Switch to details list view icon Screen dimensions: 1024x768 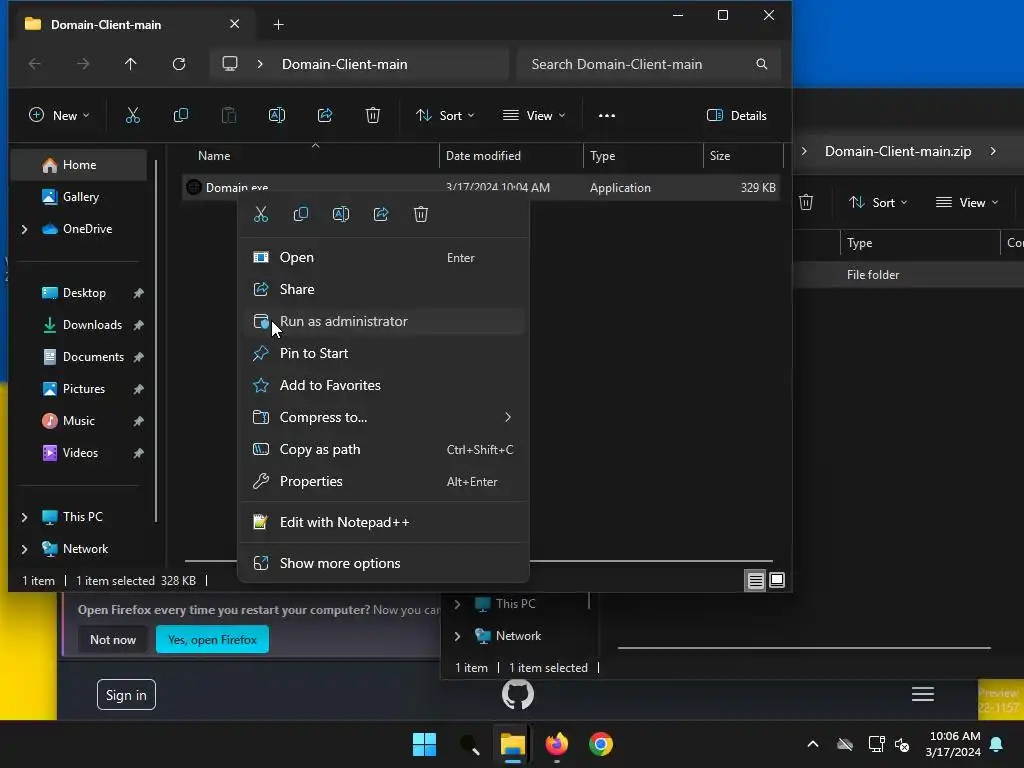pos(756,580)
